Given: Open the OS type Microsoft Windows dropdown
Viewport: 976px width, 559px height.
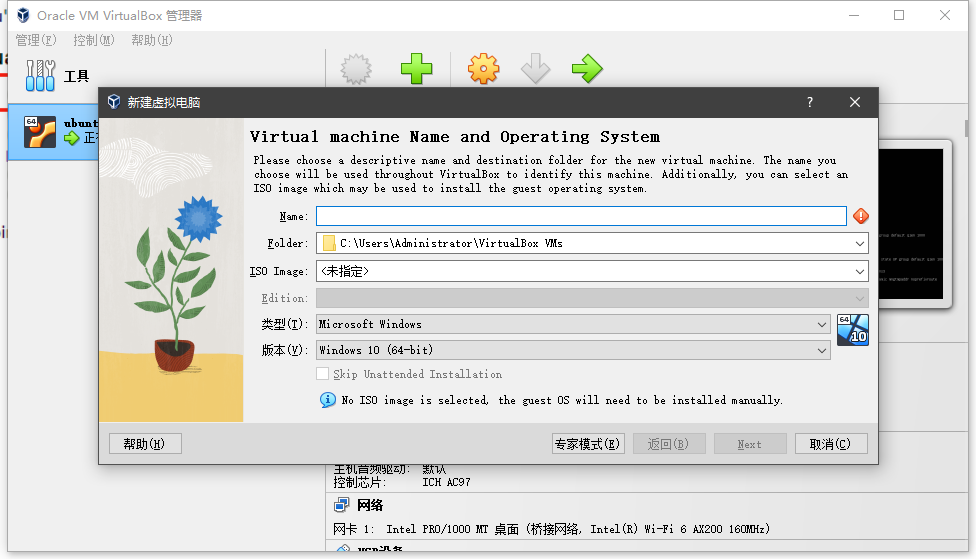Looking at the screenshot, I should tap(573, 324).
